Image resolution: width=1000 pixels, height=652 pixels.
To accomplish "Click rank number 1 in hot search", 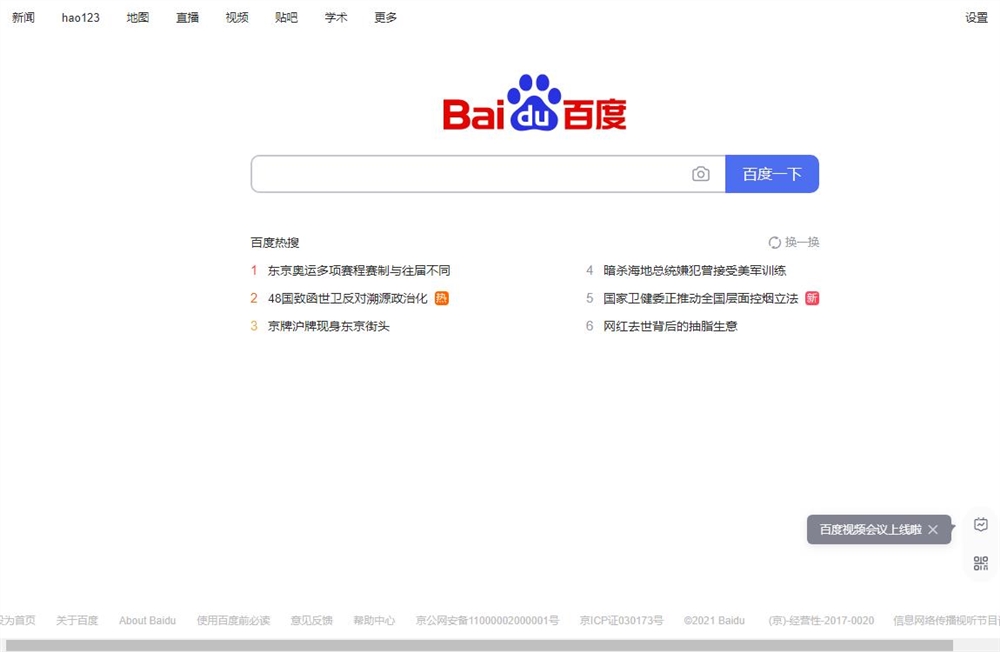I will coord(254,270).
